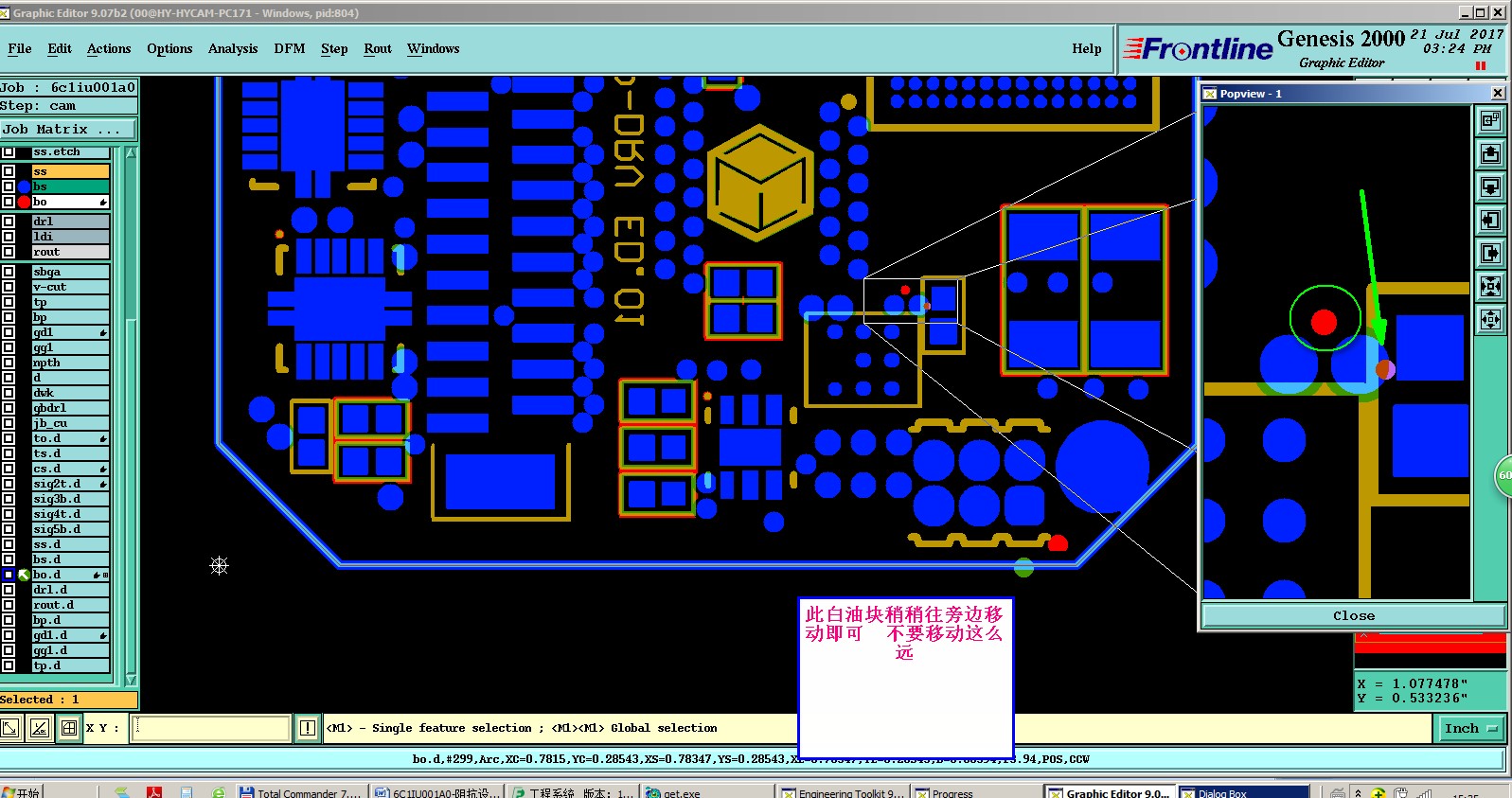Open get.exe from taskbar
Image resolution: width=1512 pixels, height=798 pixels.
point(708,791)
